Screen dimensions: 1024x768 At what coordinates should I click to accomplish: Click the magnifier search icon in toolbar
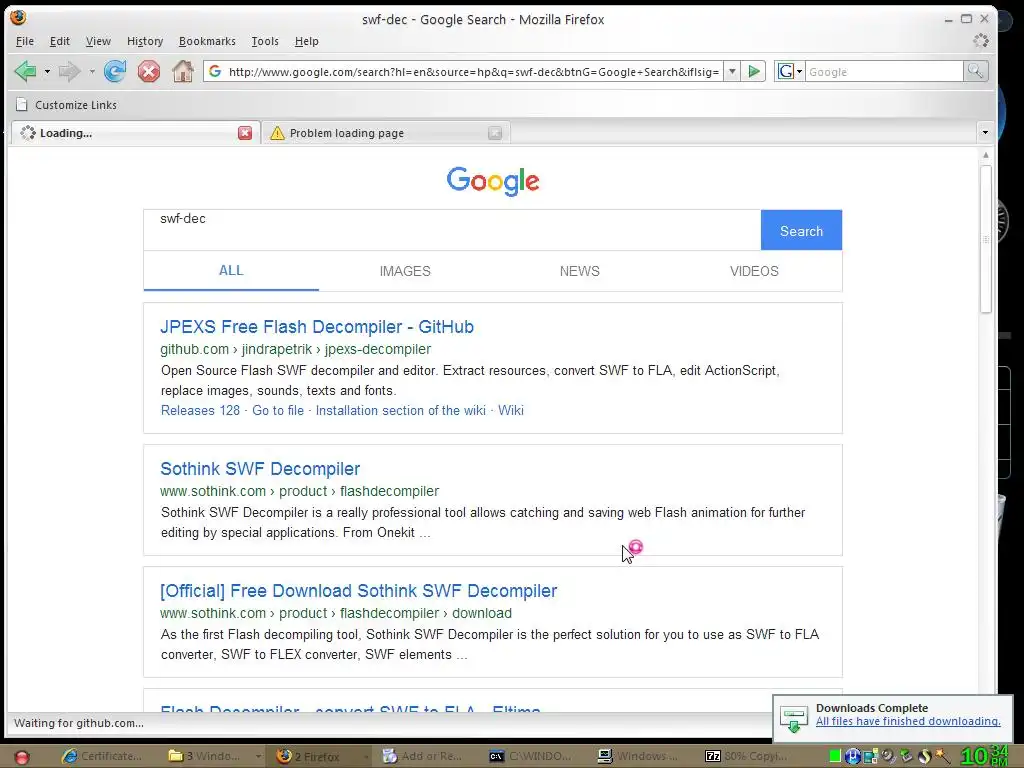point(975,71)
